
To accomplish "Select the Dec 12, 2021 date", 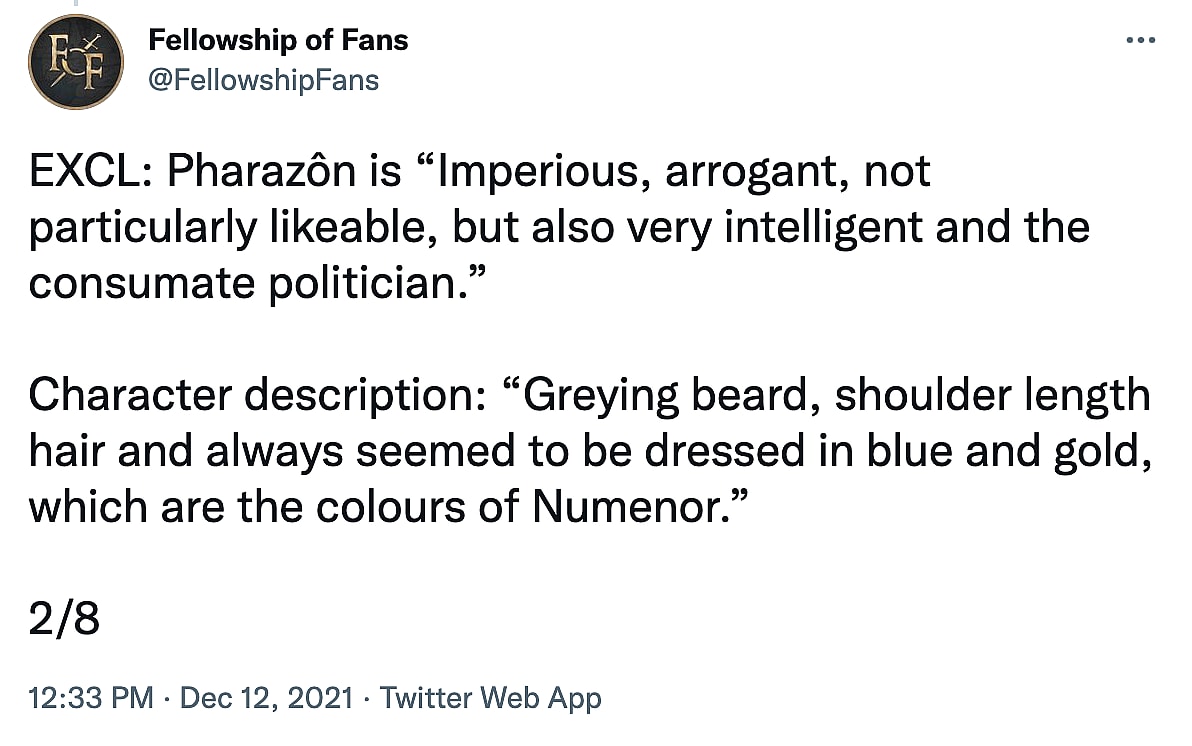I will pos(266,697).
